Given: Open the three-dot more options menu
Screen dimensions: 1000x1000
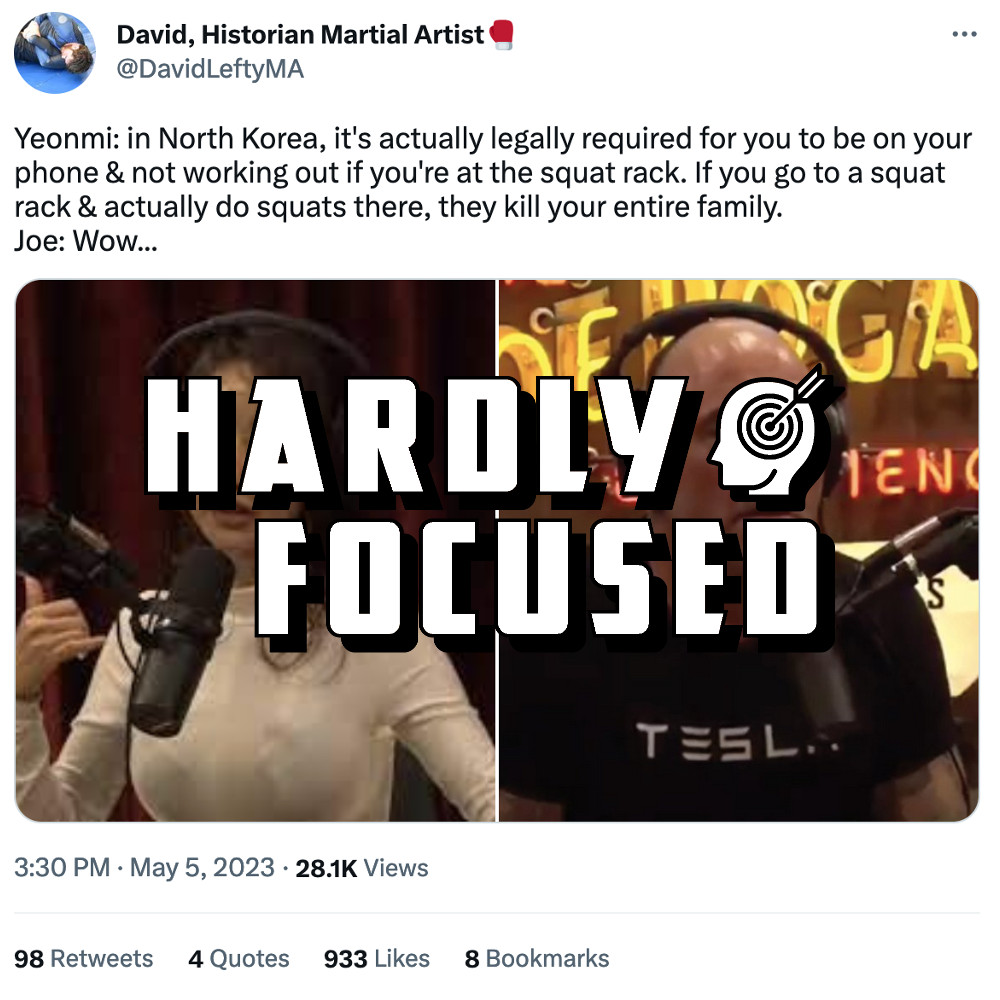Looking at the screenshot, I should click(964, 34).
